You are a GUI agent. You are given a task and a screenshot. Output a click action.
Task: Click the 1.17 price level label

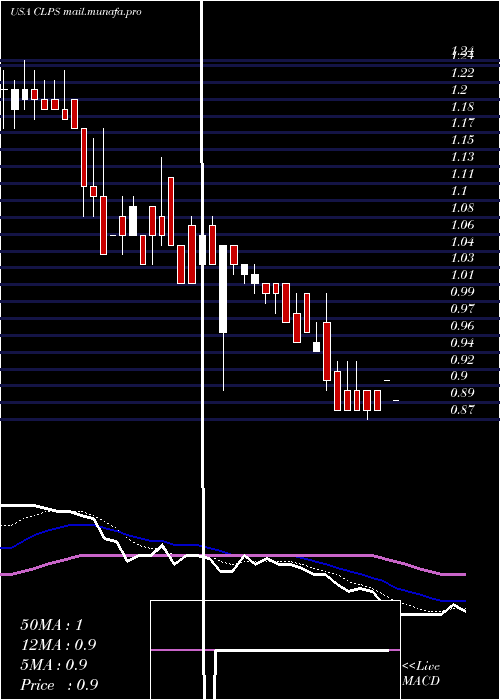coord(462,123)
